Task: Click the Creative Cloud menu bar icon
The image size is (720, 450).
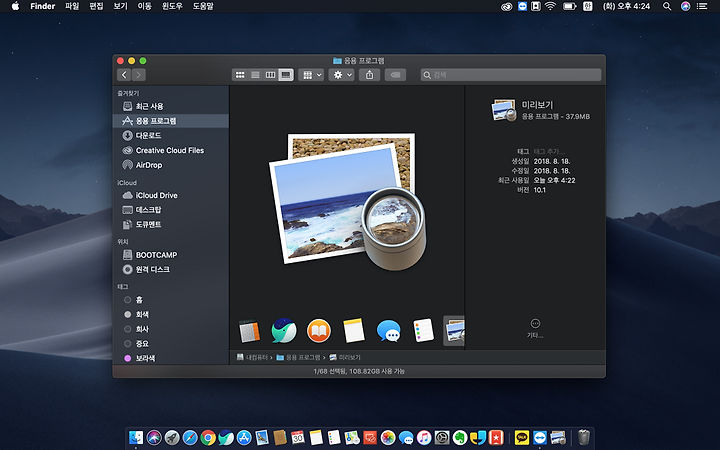Action: click(506, 6)
